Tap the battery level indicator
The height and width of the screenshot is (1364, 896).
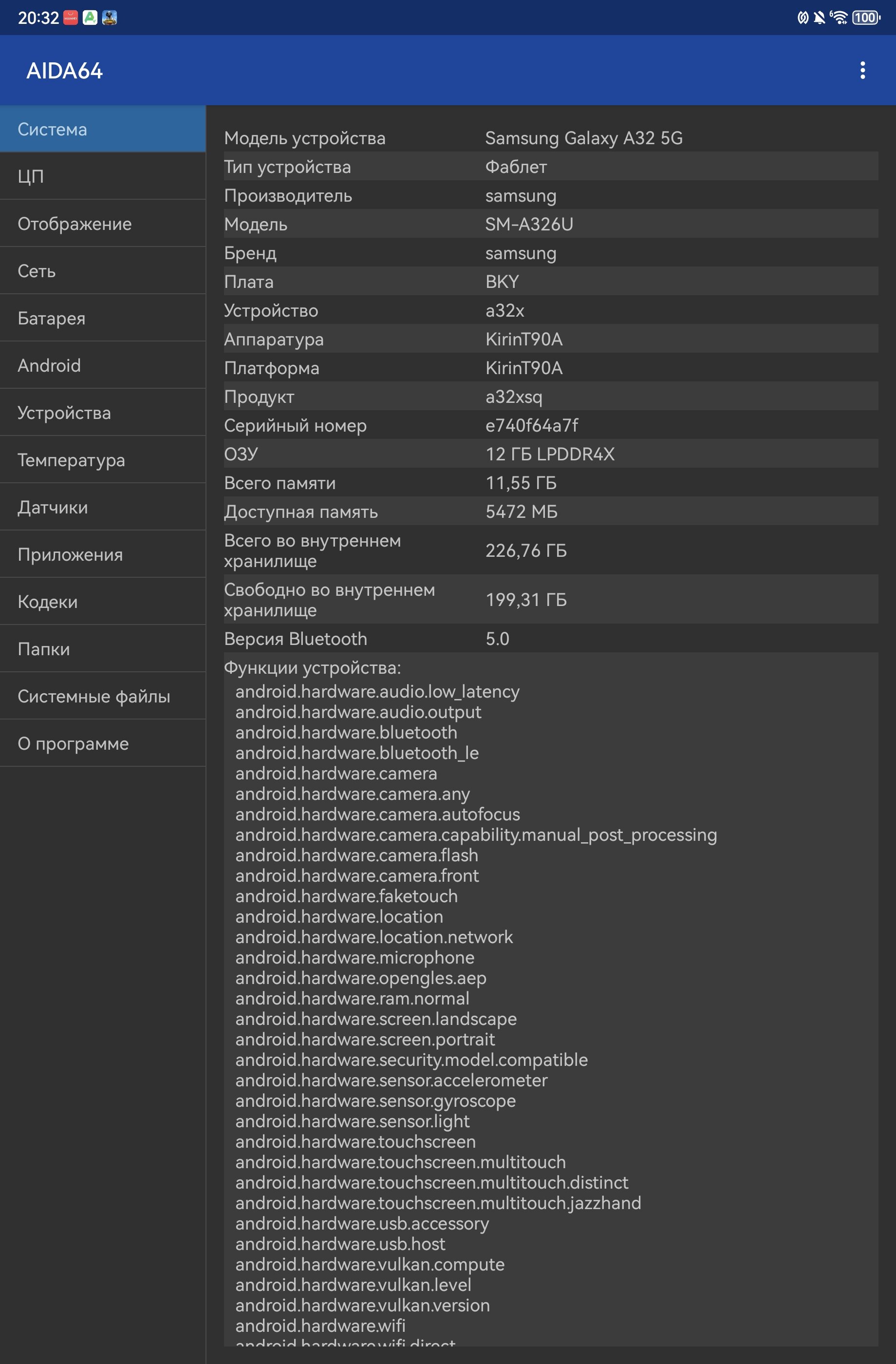(x=866, y=18)
